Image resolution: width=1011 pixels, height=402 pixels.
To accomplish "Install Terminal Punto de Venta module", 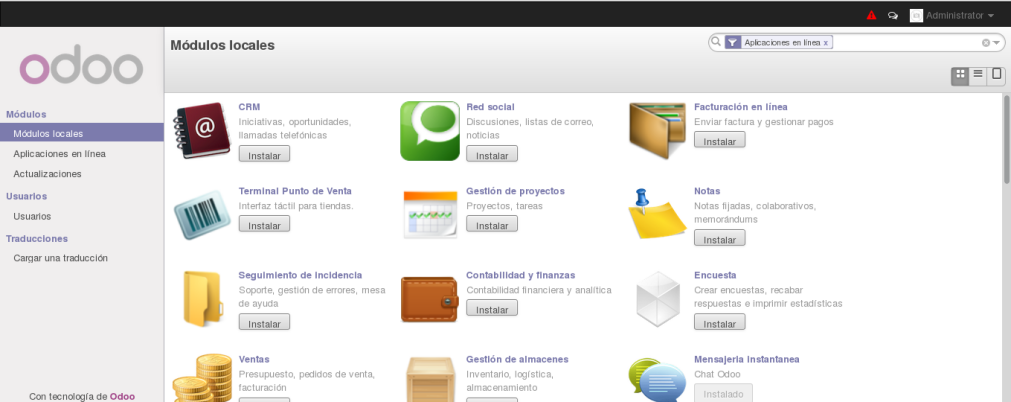I will point(264,224).
